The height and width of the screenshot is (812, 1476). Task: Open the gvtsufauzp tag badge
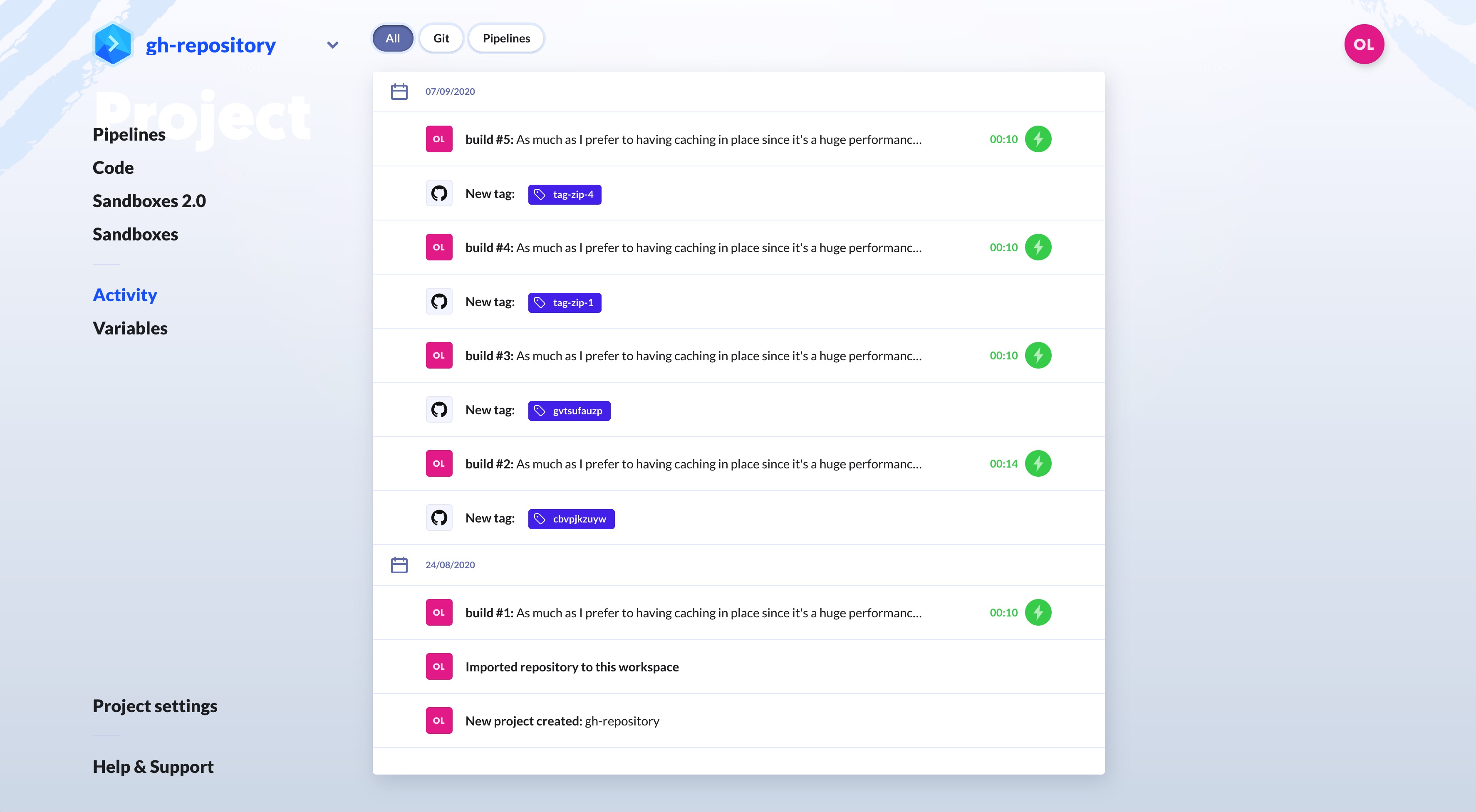tap(569, 411)
